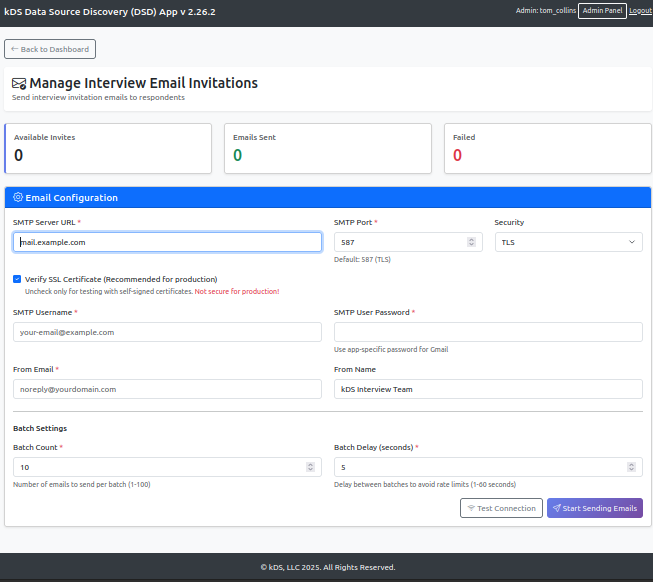
Task: Click the From Email input field
Action: pos(167,389)
